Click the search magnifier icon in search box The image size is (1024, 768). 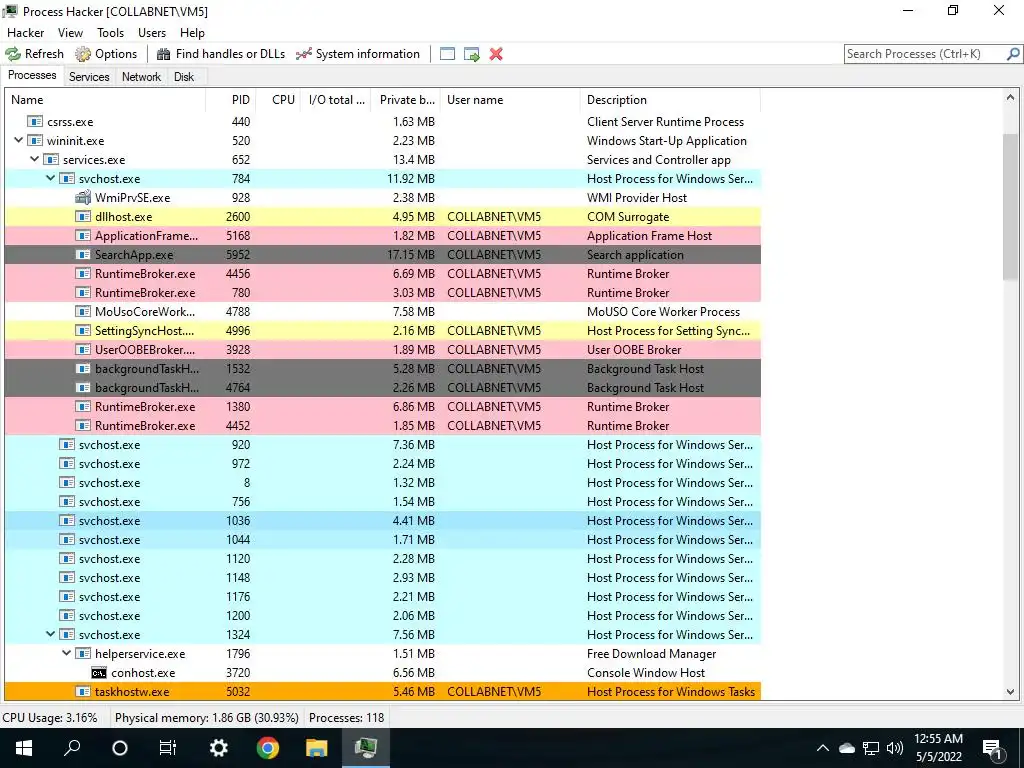pos(1013,54)
